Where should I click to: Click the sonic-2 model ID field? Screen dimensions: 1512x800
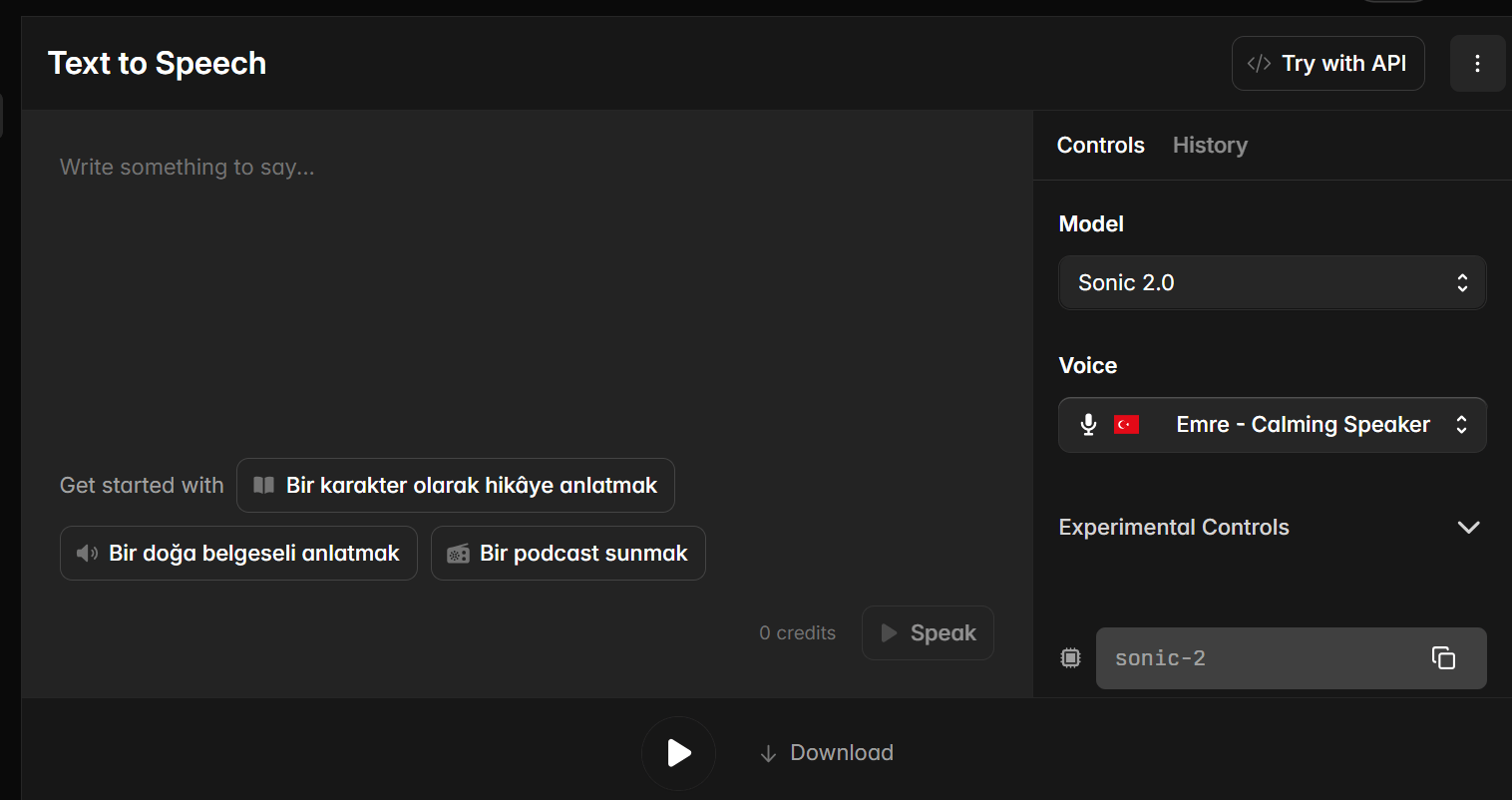(x=1257, y=658)
